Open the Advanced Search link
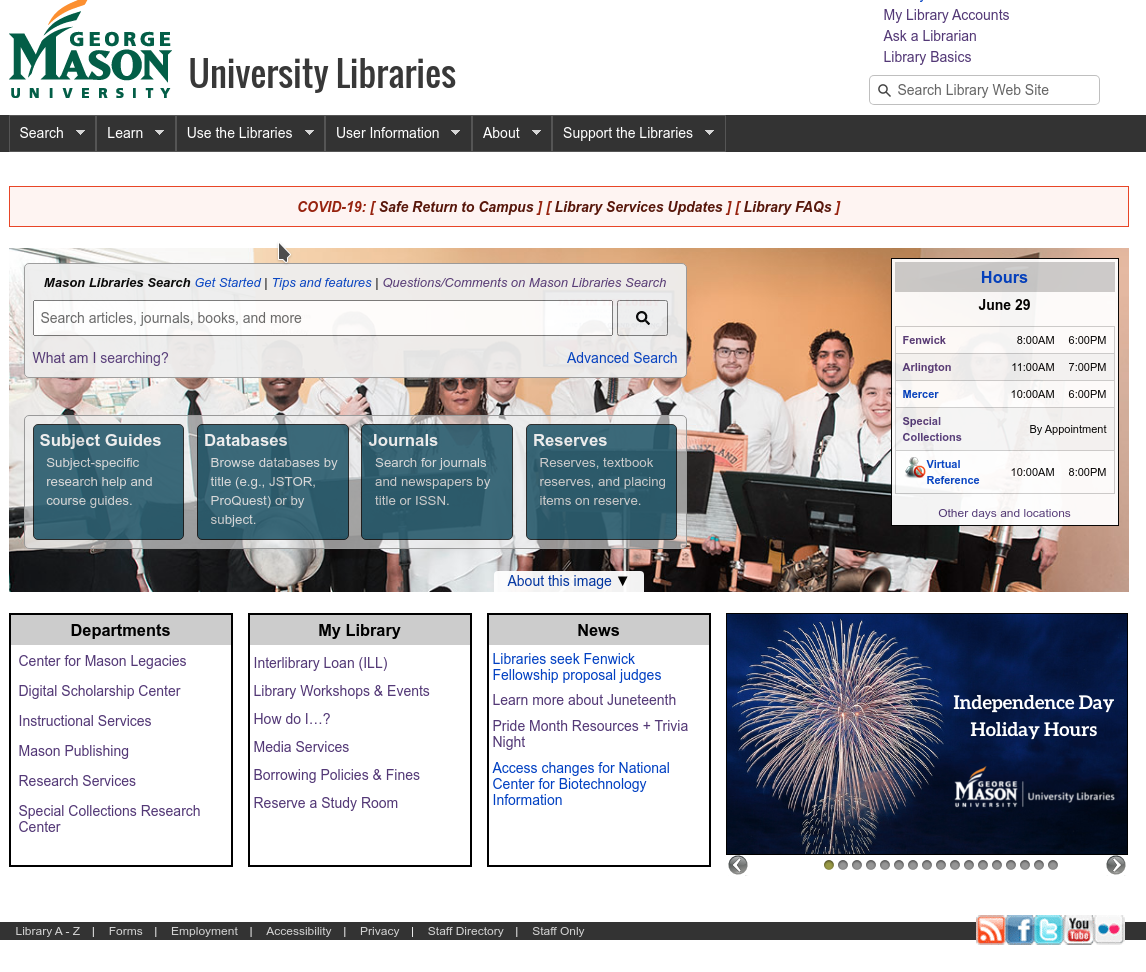Viewport: 1146px width, 972px height. pyautogui.click(x=621, y=358)
